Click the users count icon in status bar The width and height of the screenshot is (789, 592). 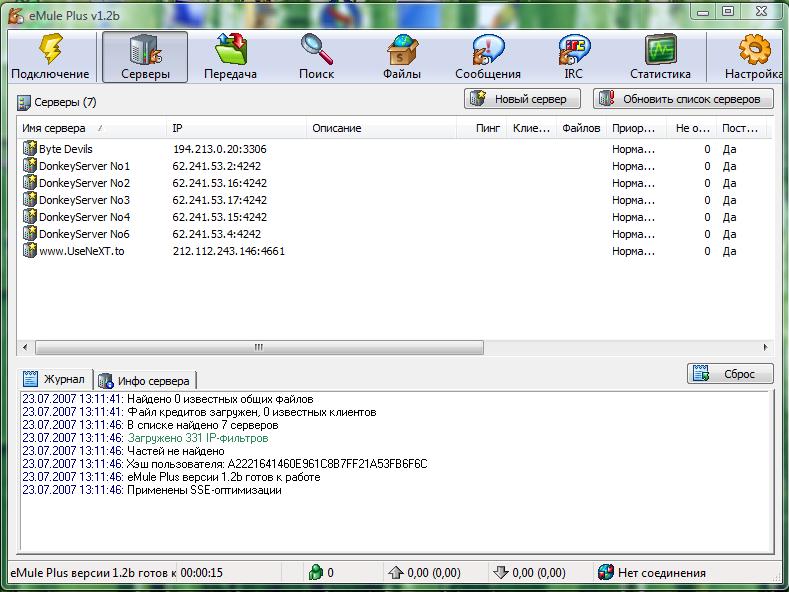315,572
